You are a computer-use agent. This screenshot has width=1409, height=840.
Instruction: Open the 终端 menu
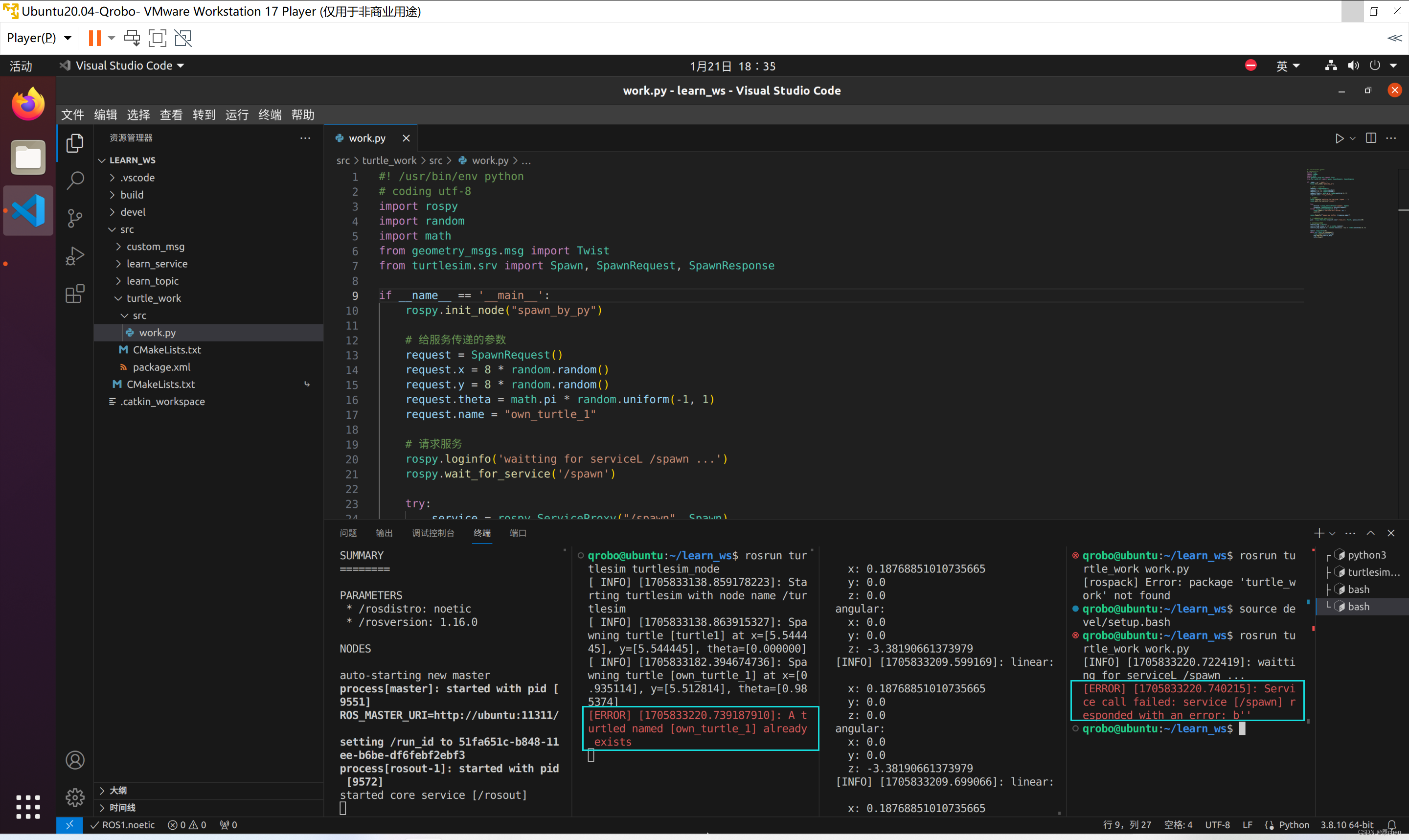tap(270, 115)
